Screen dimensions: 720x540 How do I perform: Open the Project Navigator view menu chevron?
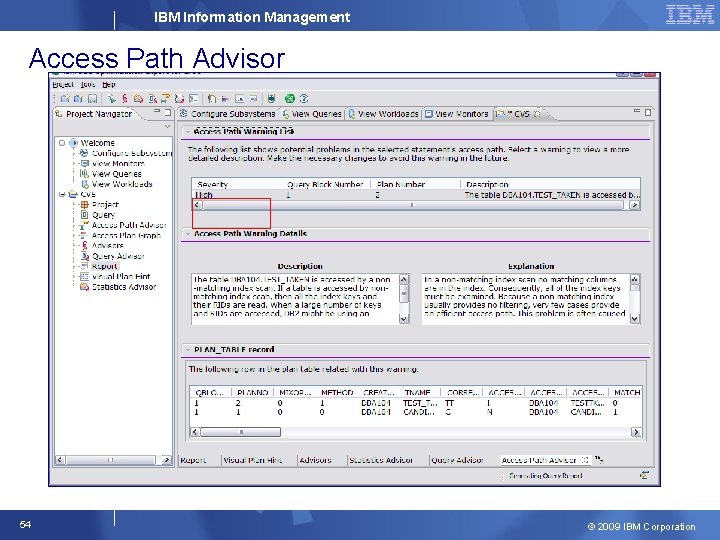(x=167, y=126)
